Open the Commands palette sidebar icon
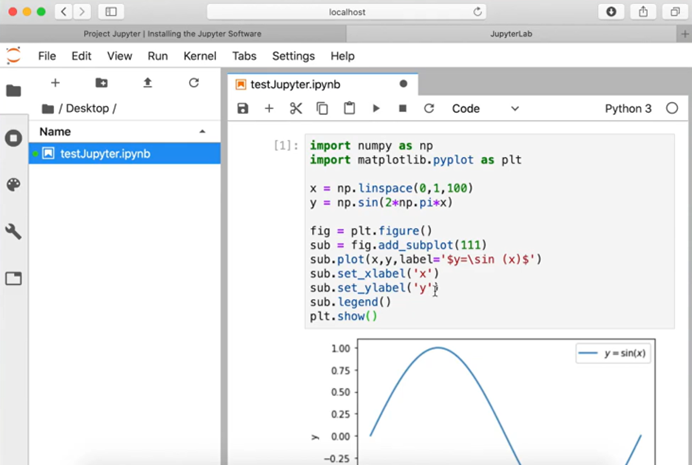692x465 pixels. coord(13,185)
